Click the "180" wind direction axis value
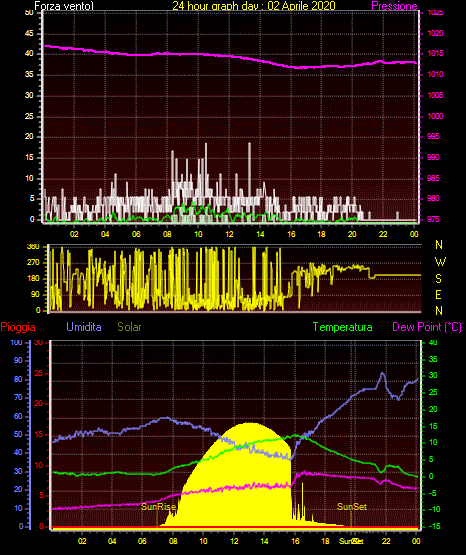 34,279
